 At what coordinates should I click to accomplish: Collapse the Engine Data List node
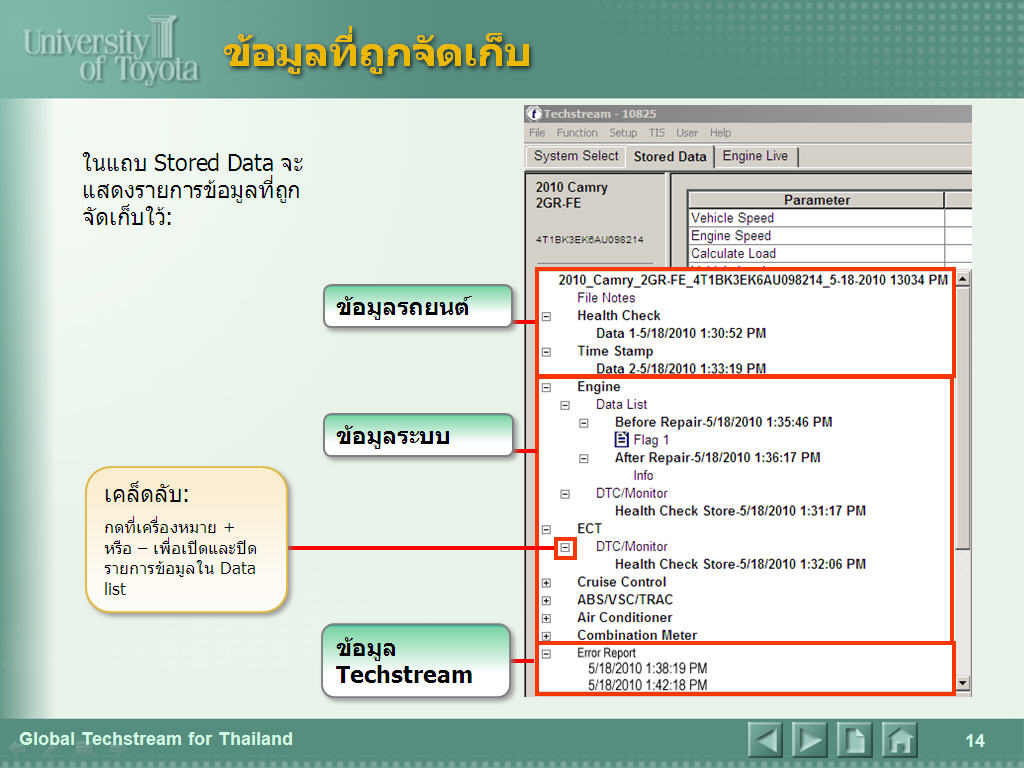click(x=566, y=406)
